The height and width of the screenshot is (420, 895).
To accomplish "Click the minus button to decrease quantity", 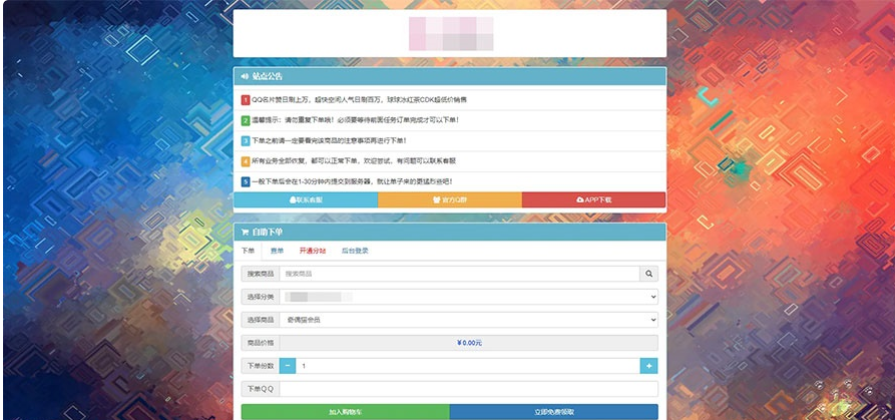I will tap(288, 366).
